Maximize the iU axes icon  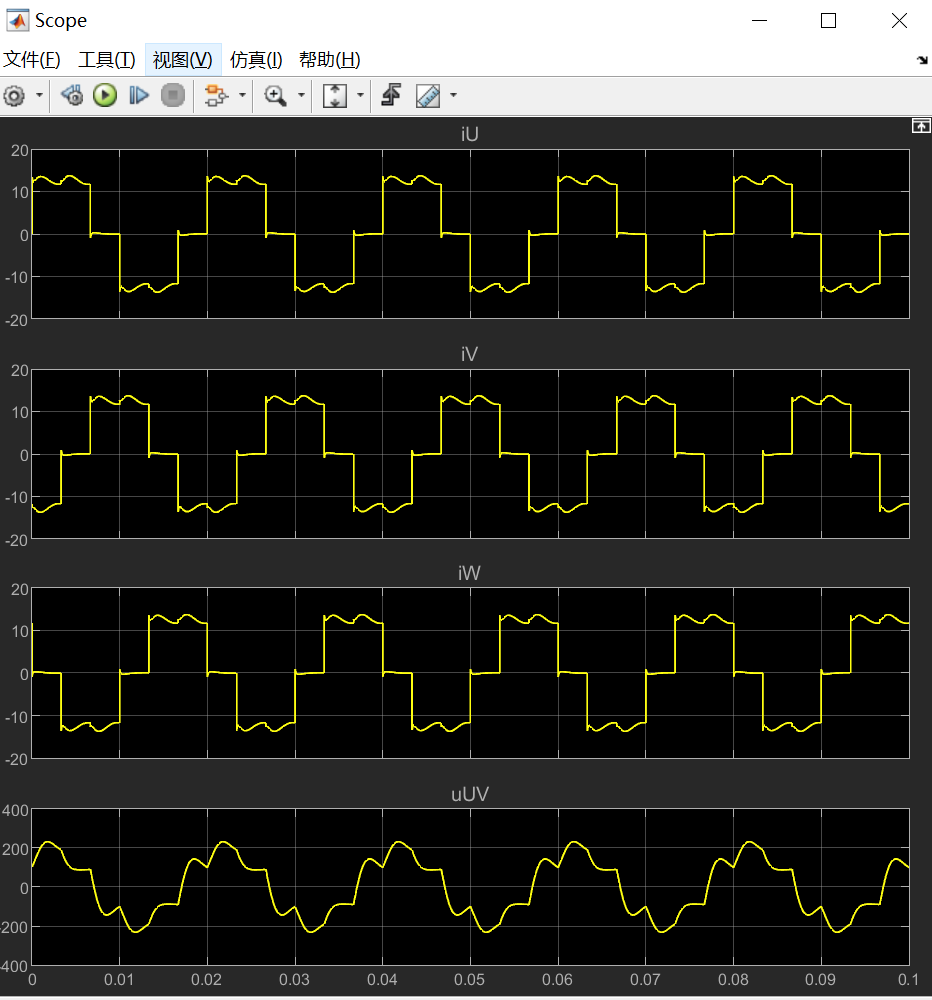click(x=921, y=126)
